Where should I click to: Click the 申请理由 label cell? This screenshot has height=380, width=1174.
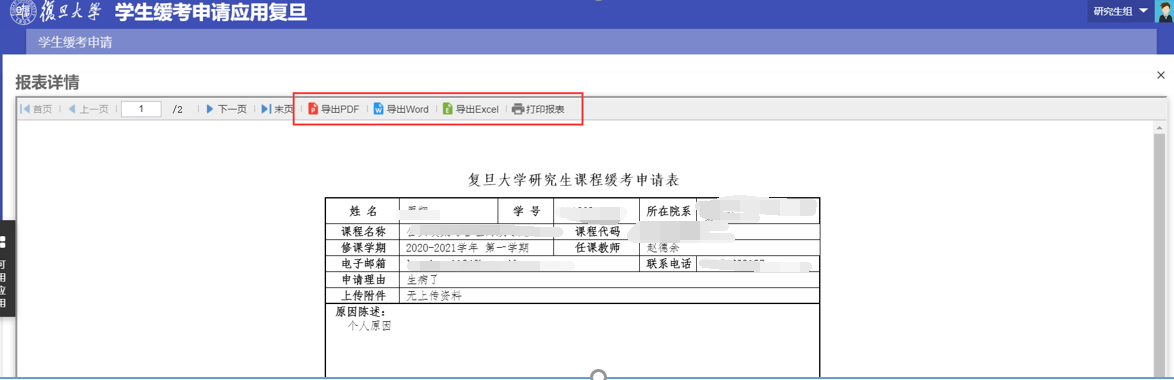(363, 280)
